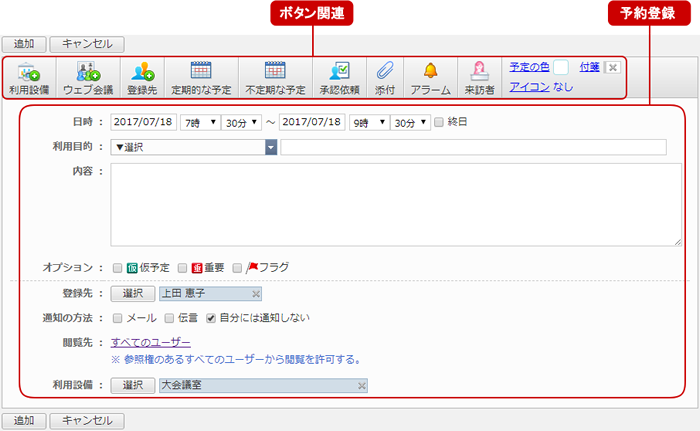Open the 登録先 toolbar icon
The image size is (700, 431).
142,78
